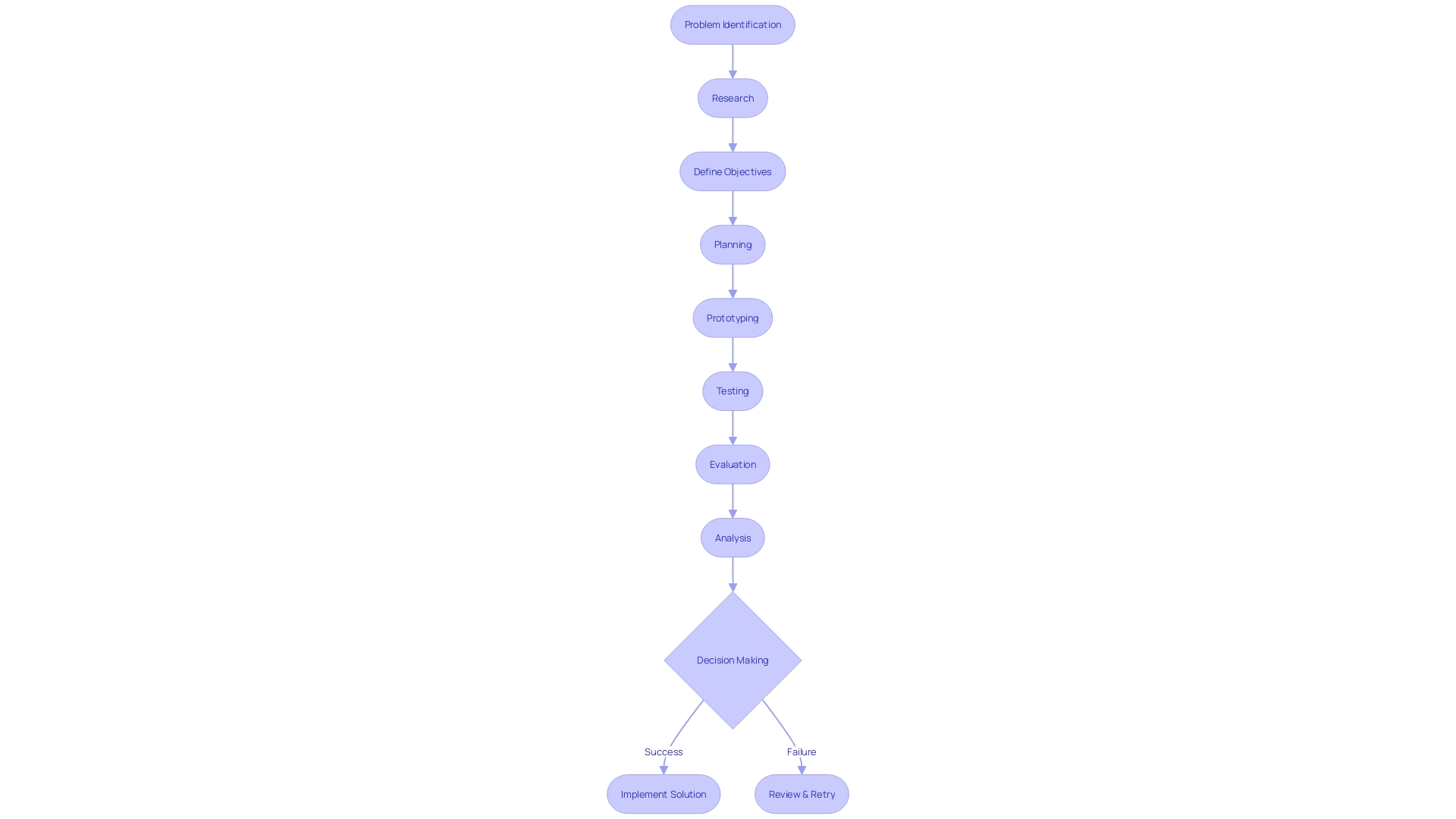Viewport: 1456px width, 819px height.
Task: Click the Planning flowchart node
Action: click(x=732, y=244)
